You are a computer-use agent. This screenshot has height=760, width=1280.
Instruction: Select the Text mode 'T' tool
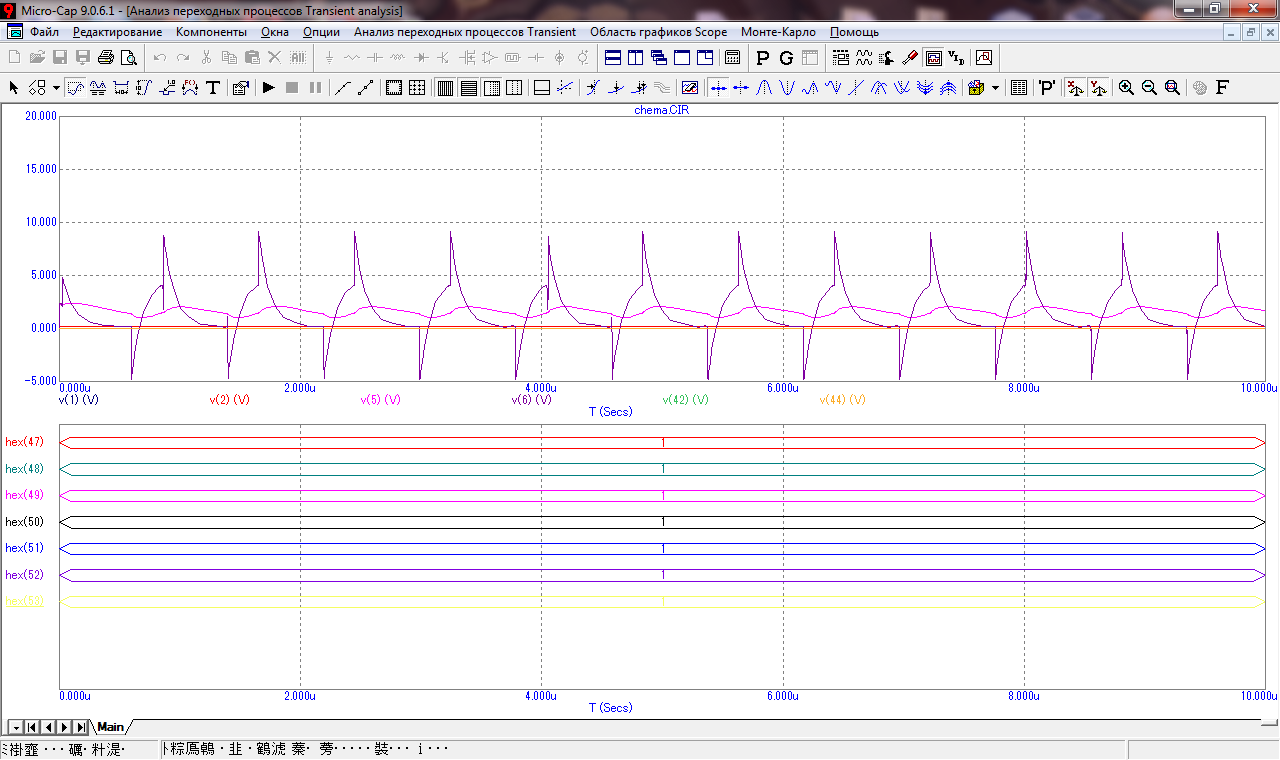tap(213, 88)
